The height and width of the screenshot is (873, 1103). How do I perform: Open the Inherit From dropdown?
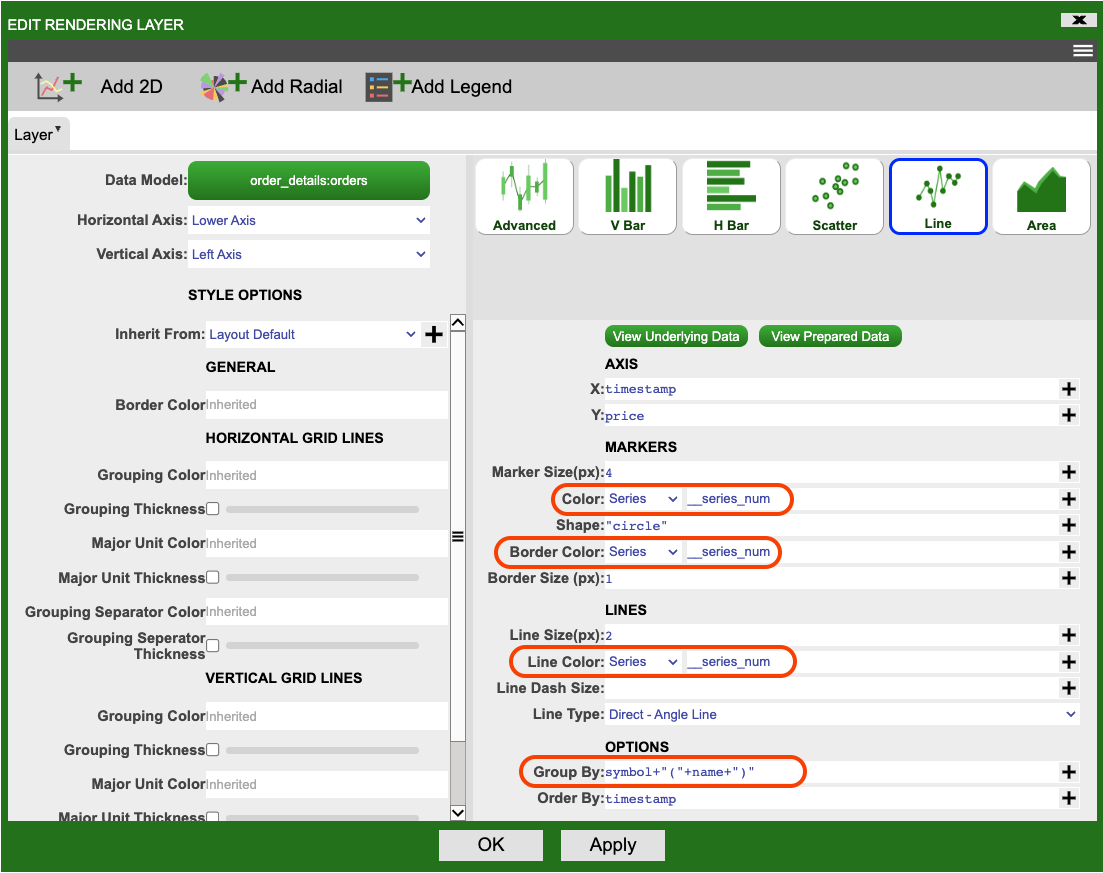312,335
